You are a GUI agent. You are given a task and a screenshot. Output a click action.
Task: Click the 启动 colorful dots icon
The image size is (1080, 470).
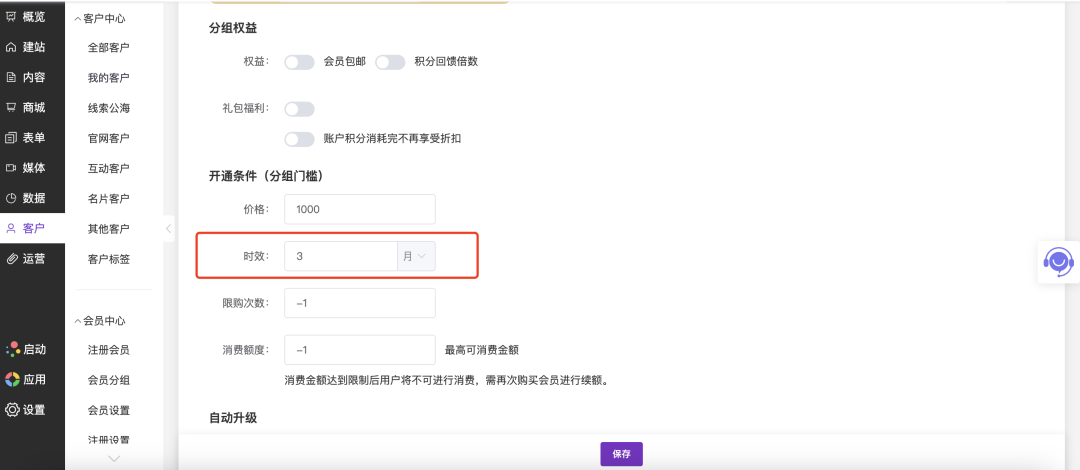click(x=12, y=349)
